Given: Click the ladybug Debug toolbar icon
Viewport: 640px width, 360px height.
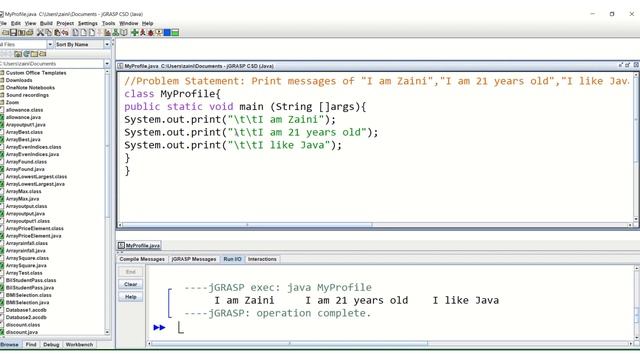Looking at the screenshot, I should 150,32.
